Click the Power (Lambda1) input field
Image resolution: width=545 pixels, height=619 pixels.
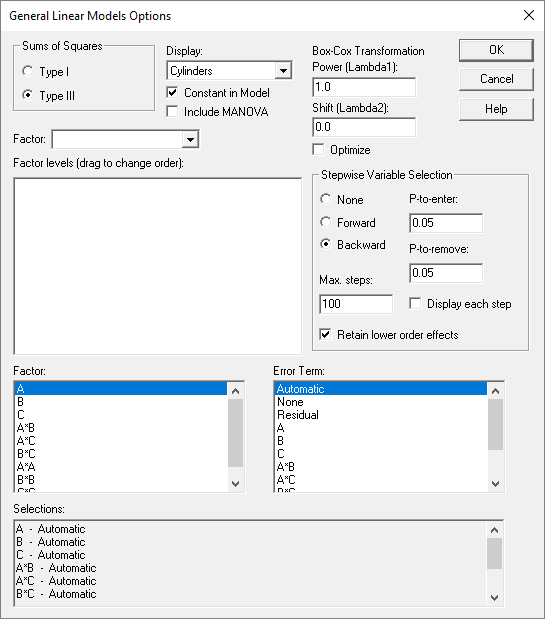pos(364,87)
